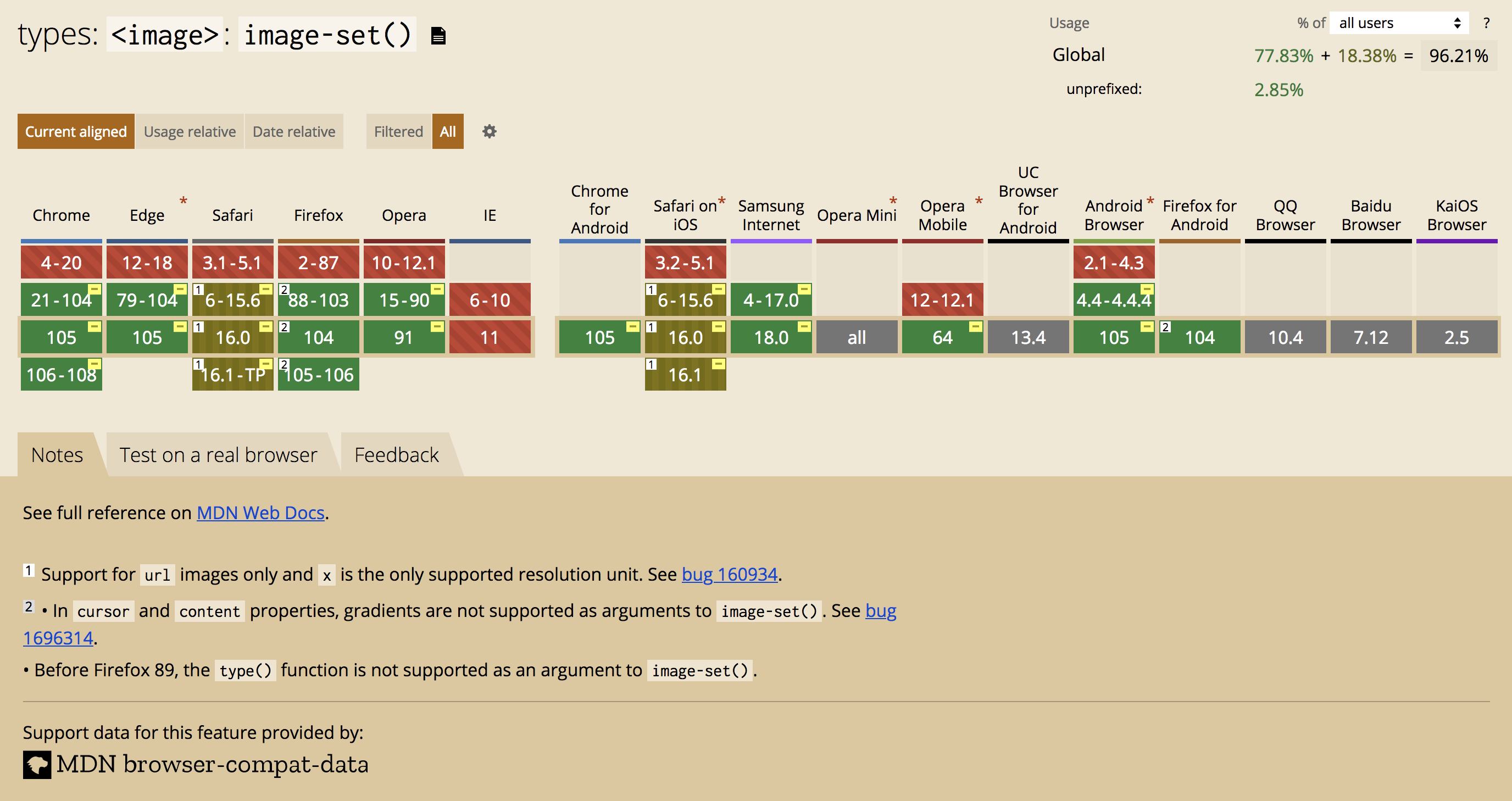
Task: Select Current aligned view mode
Action: coord(76,131)
